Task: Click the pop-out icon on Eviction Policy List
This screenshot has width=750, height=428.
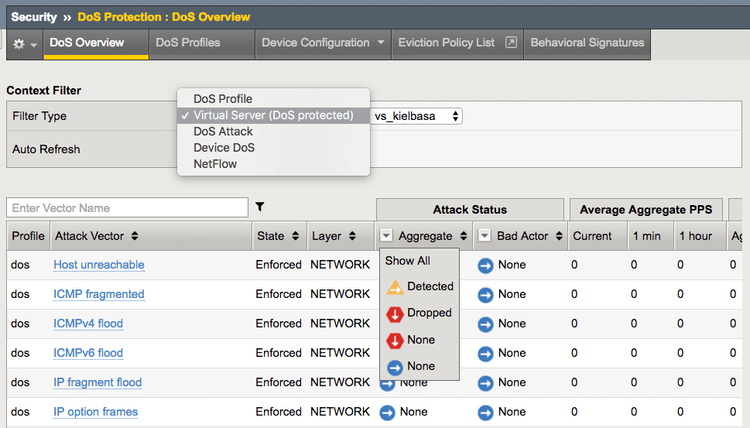Action: 510,43
